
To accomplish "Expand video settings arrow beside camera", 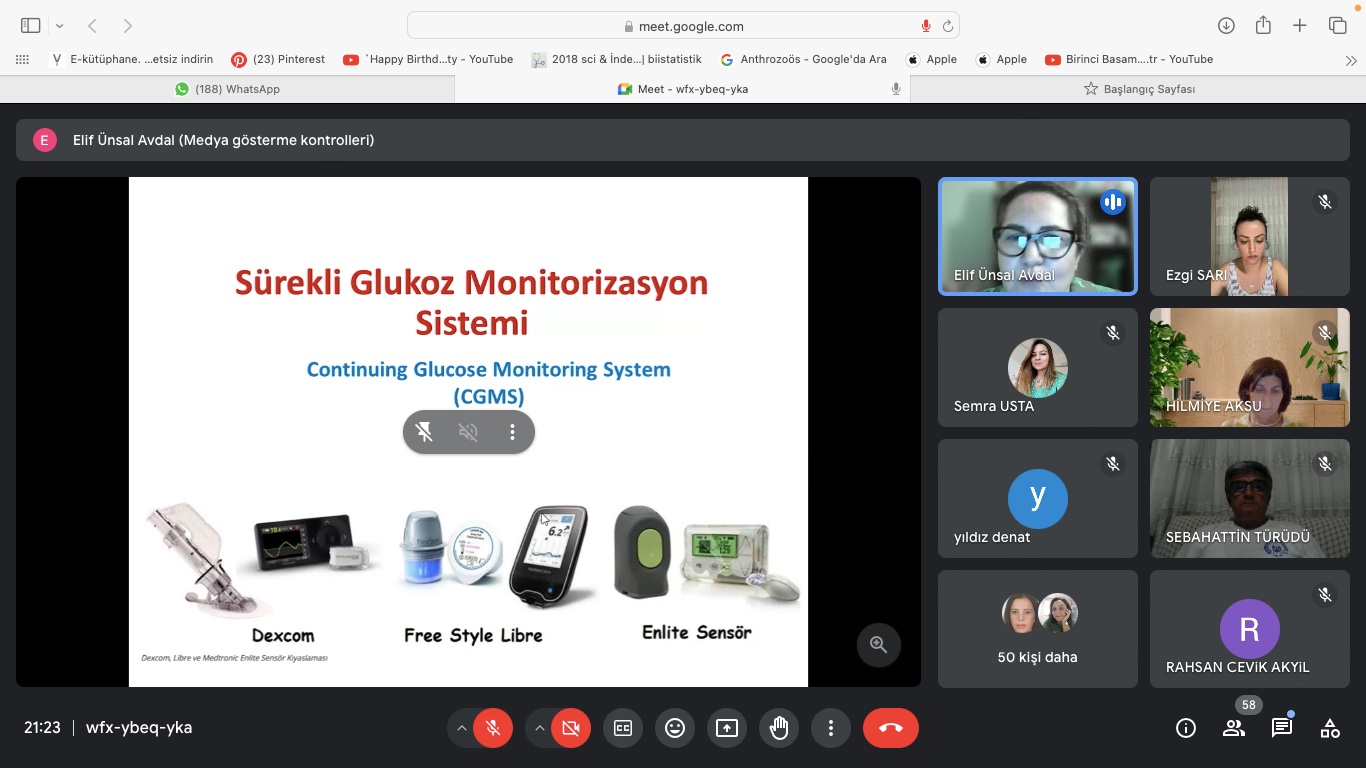I will [539, 728].
